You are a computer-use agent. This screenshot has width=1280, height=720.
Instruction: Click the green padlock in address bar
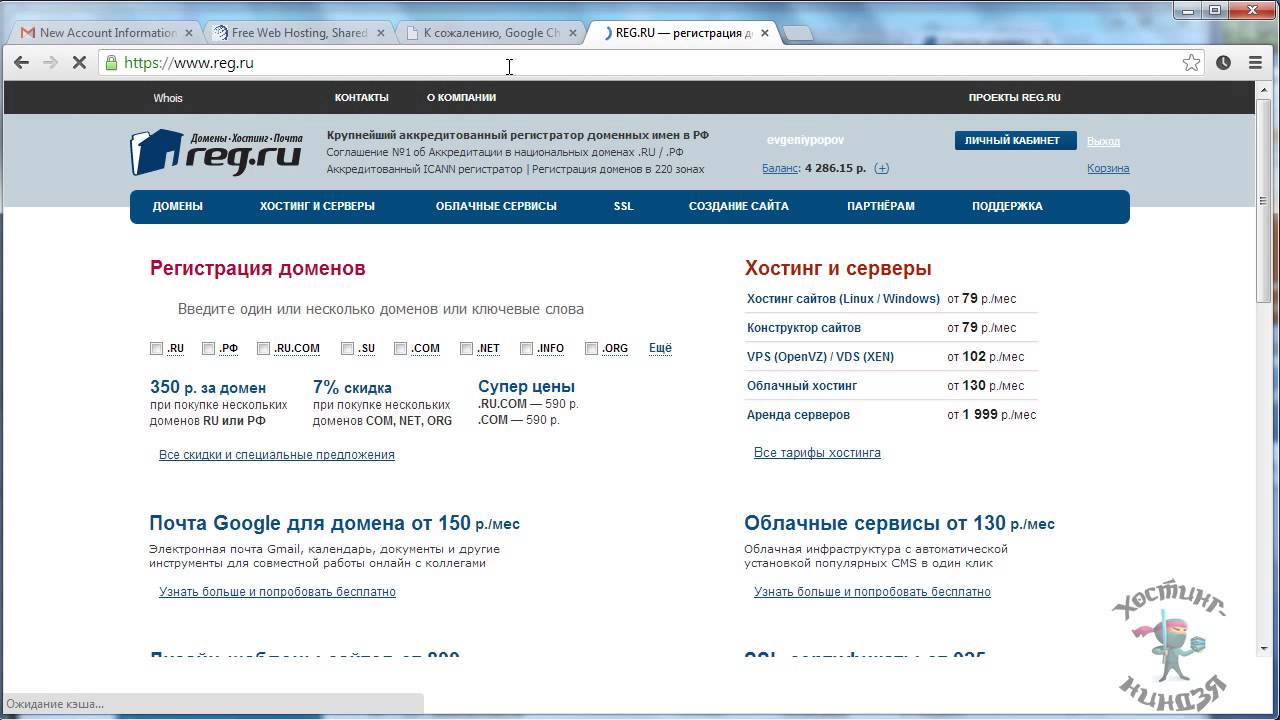[109, 62]
